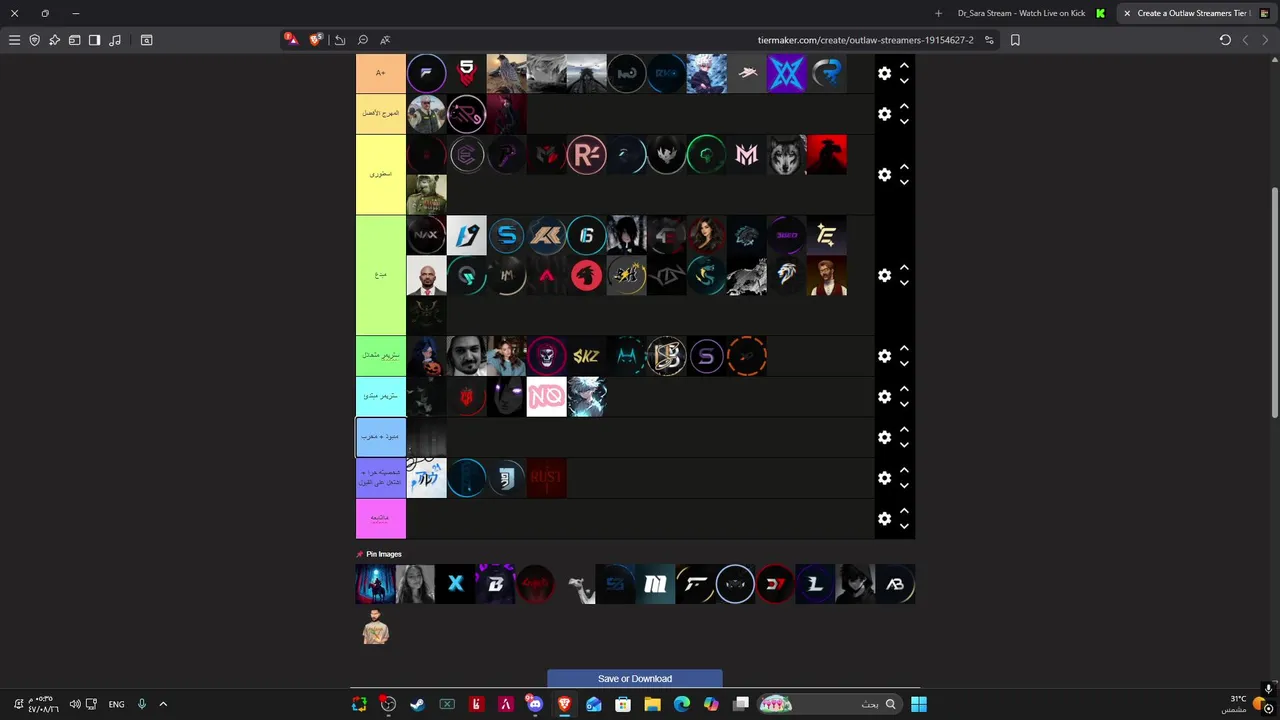Click the magenta bottom tier label
1280x720 pixels.
coord(381,518)
